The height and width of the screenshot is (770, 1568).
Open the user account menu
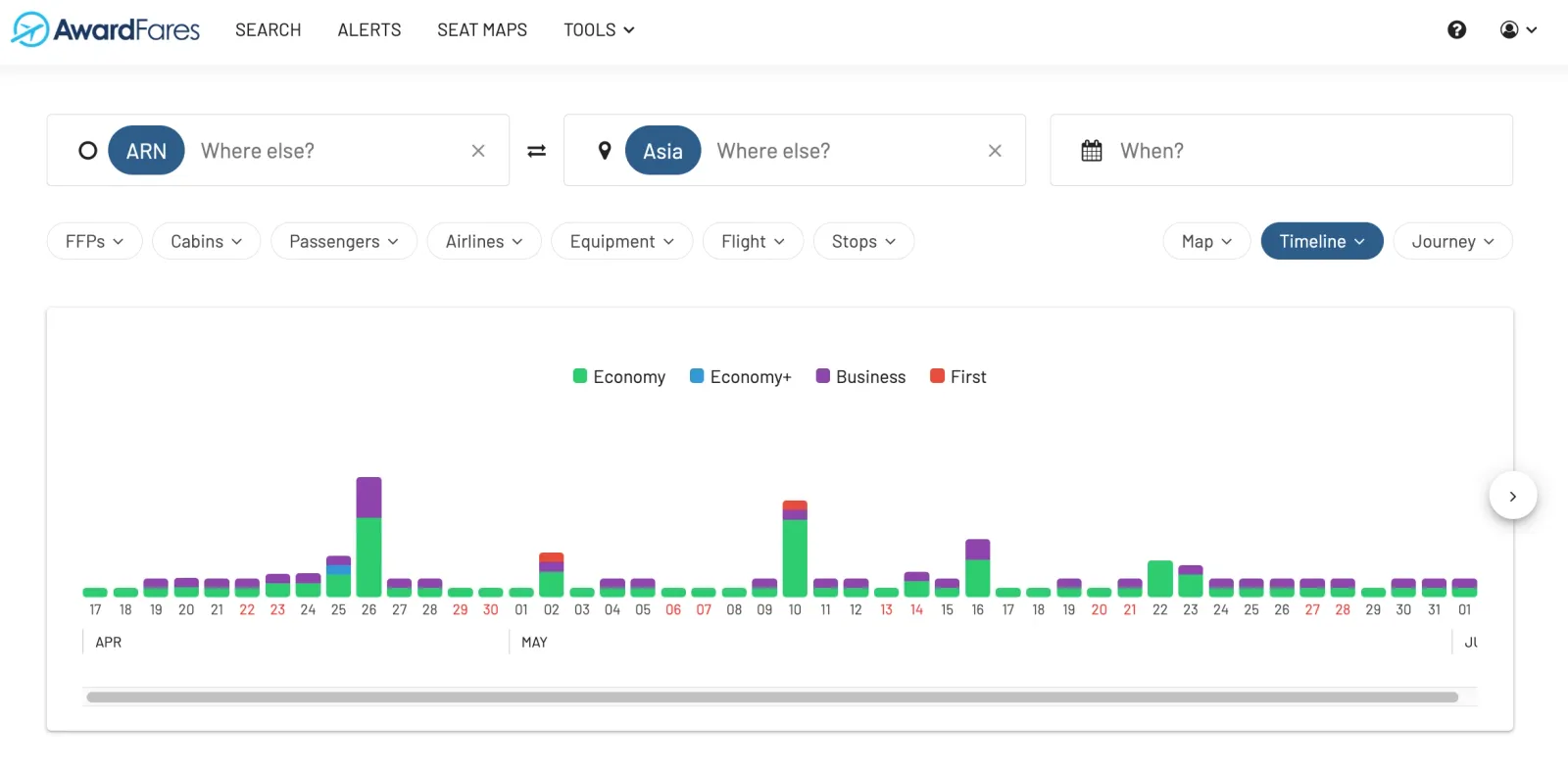point(1518,29)
